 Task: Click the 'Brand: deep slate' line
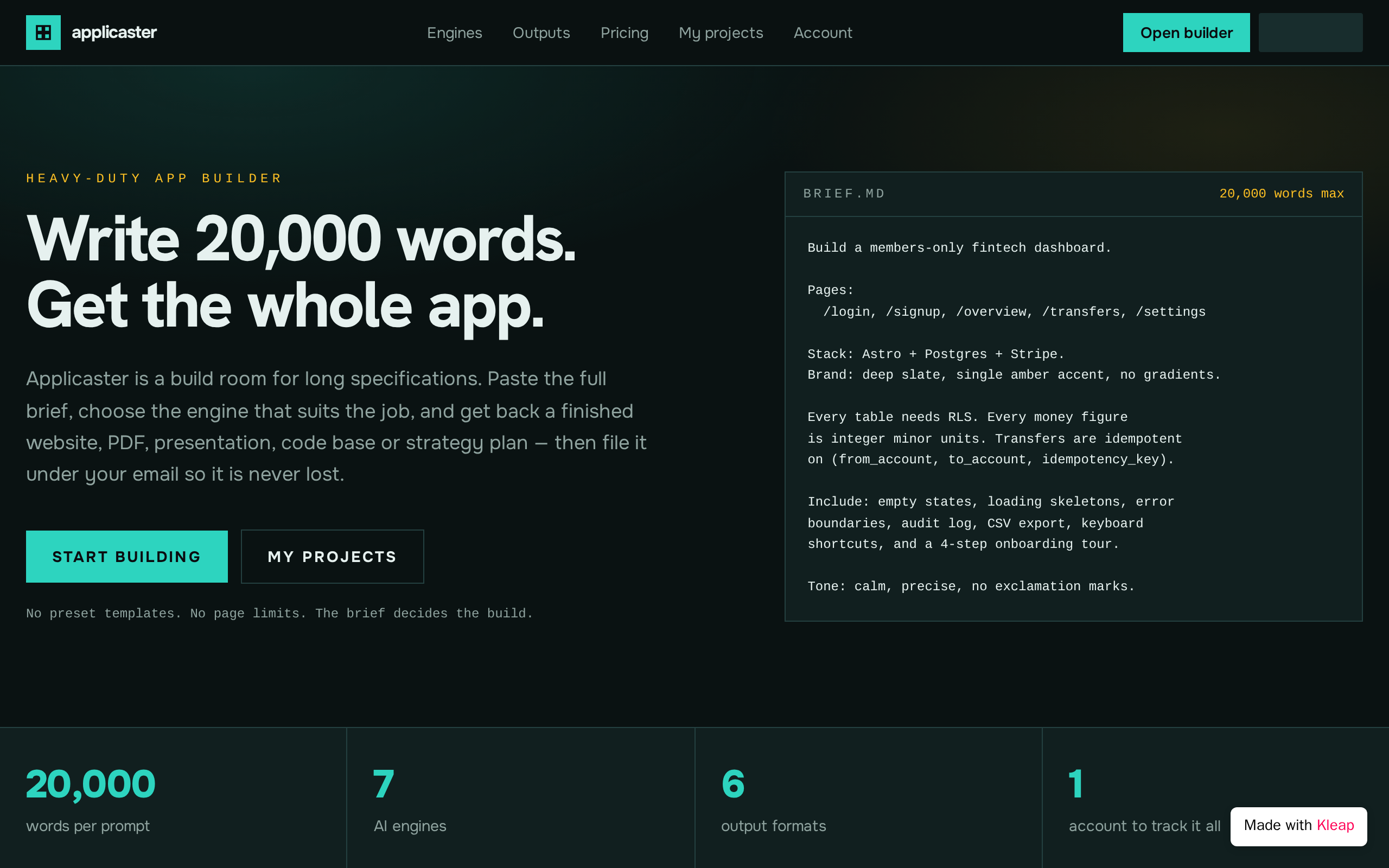(1014, 375)
